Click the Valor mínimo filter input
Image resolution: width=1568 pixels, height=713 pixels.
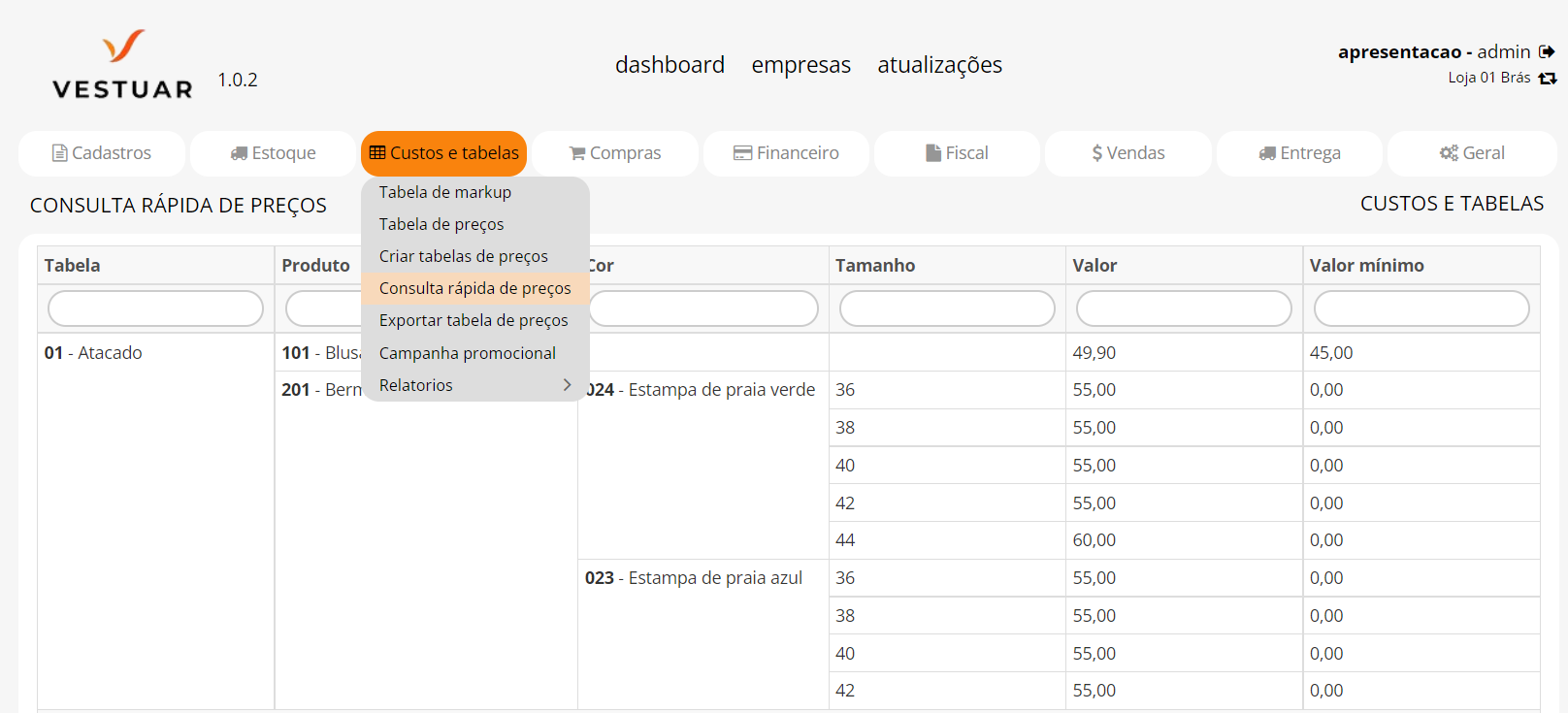1421,308
